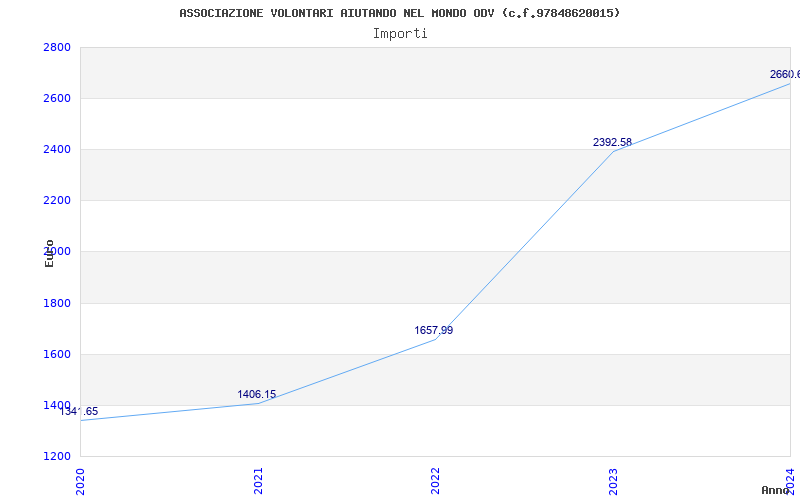
Task: Click the 2392.58 data point label
Action: pos(612,142)
